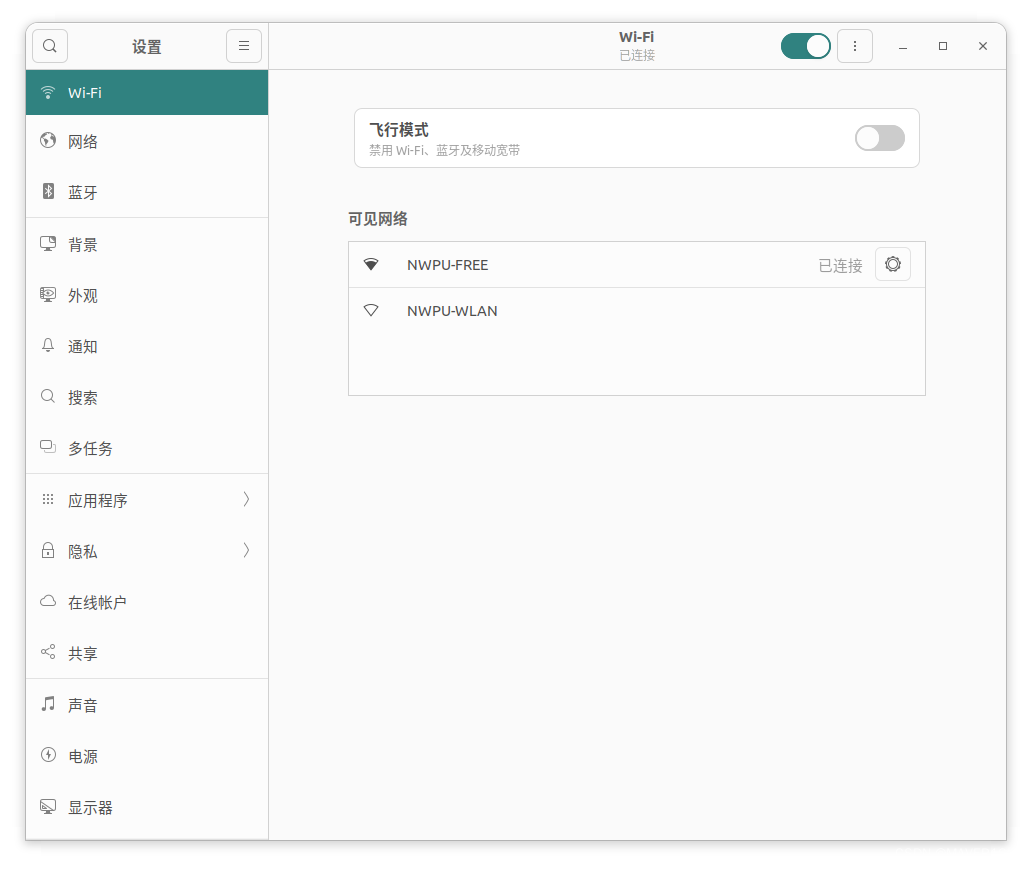Click the music note icon beside 声音
The width and height of the screenshot is (1032, 869).
point(48,704)
